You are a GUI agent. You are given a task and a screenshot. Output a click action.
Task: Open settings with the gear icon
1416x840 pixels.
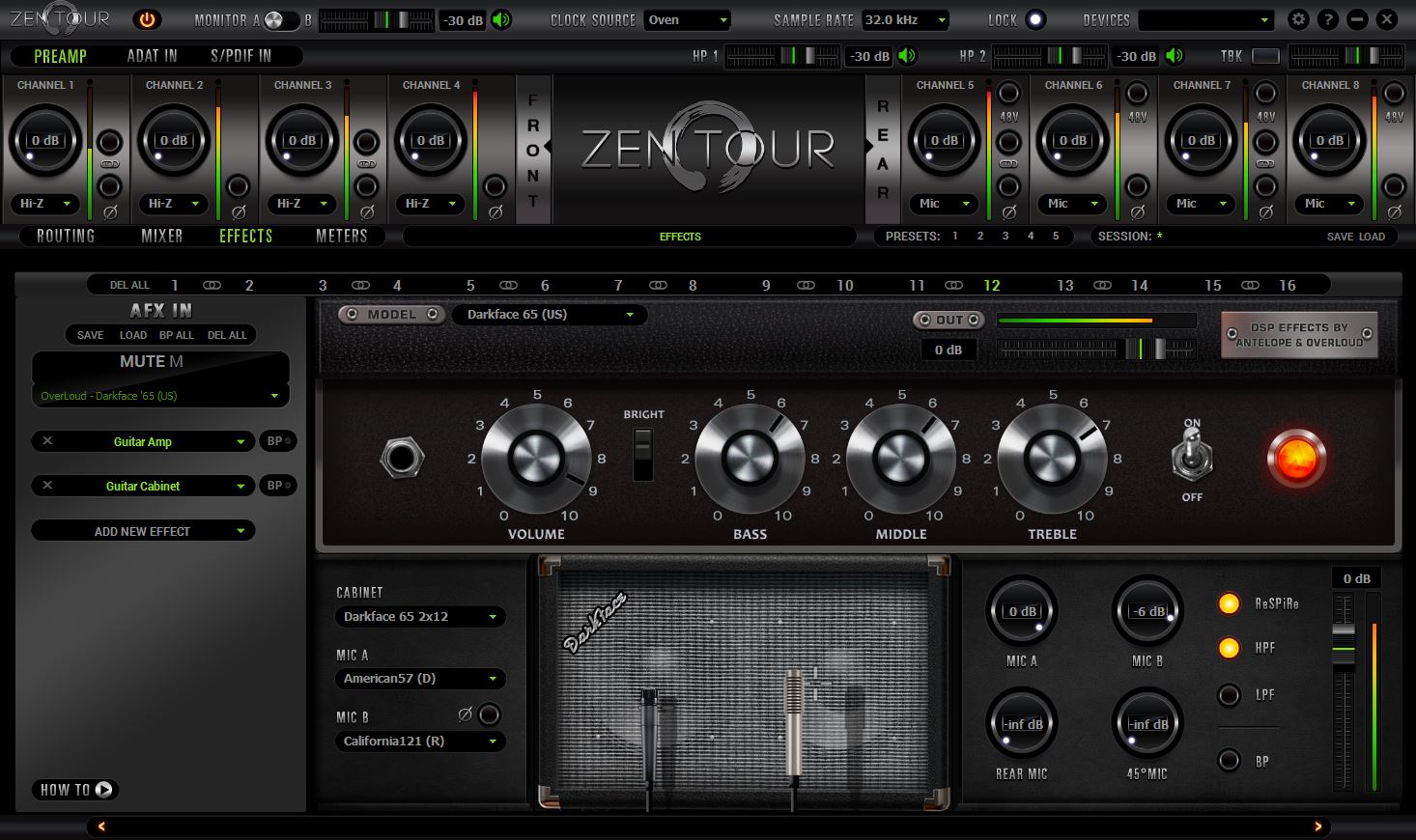(1299, 19)
